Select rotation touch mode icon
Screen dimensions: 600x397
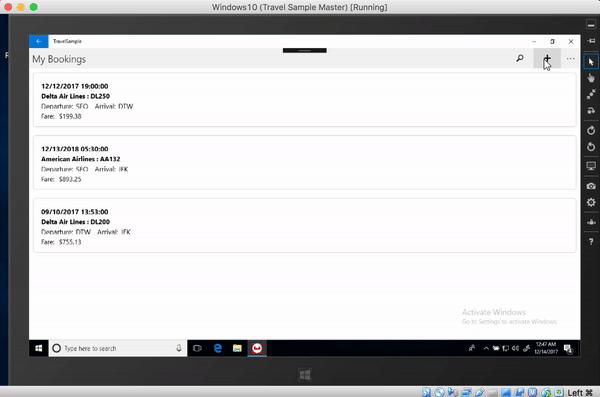591,110
